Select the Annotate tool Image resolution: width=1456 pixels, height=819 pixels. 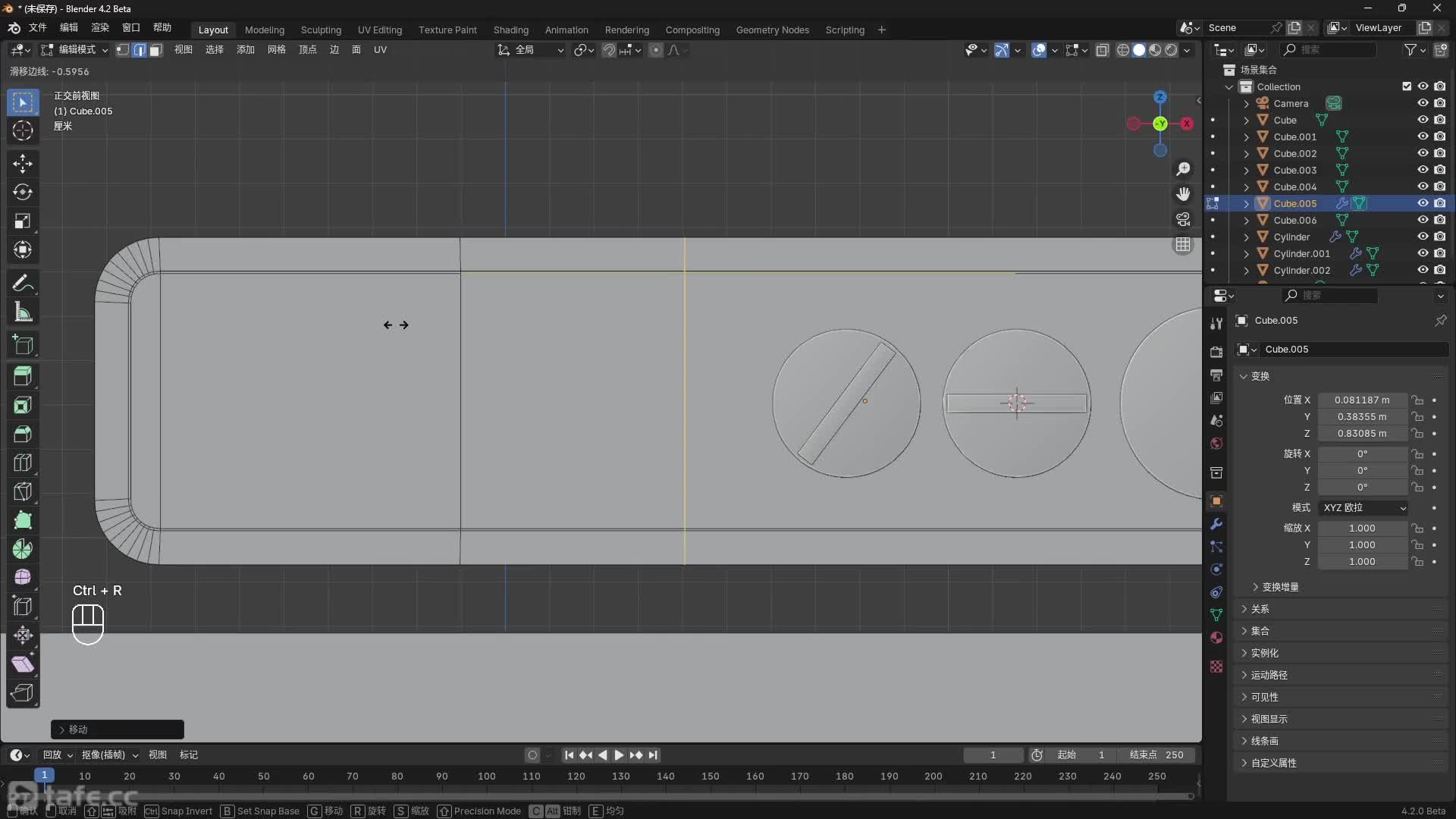click(23, 284)
